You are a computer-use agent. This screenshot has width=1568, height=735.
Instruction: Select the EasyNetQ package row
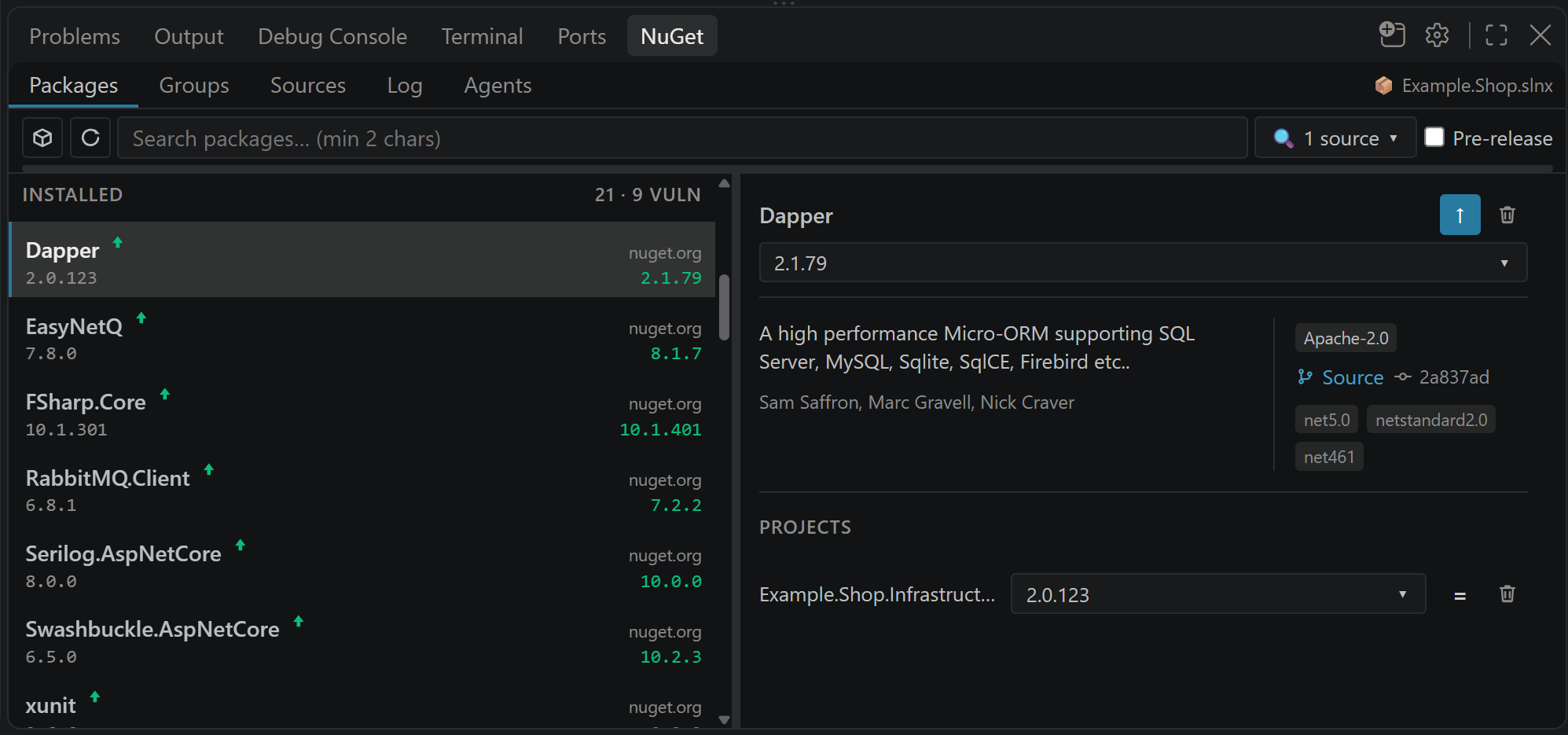click(362, 336)
